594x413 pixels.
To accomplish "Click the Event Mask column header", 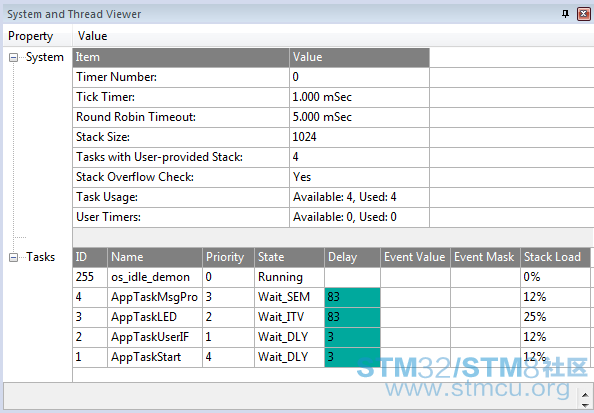I will pos(485,257).
